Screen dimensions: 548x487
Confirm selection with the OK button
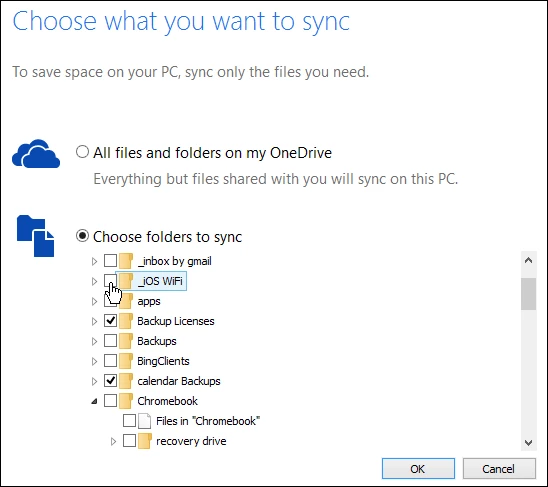pos(418,468)
